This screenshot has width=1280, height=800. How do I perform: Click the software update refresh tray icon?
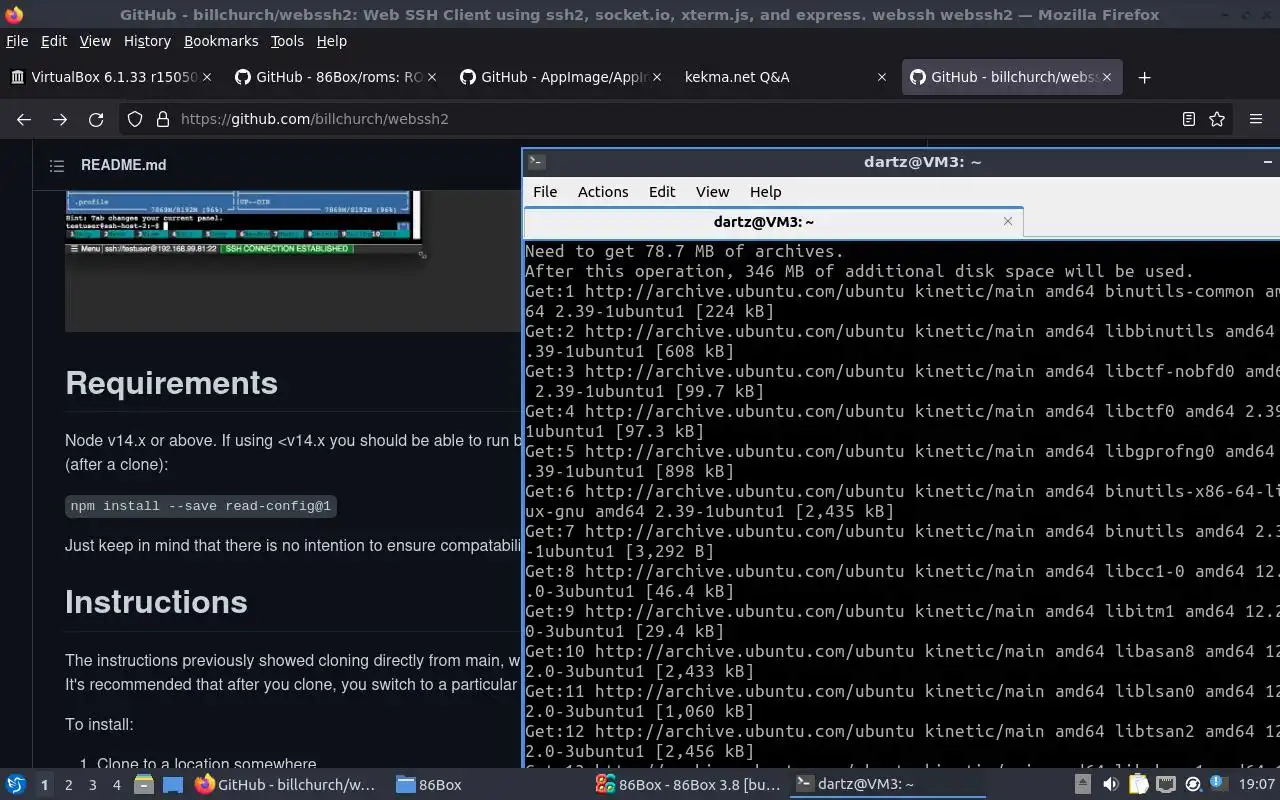pyautogui.click(x=1194, y=785)
